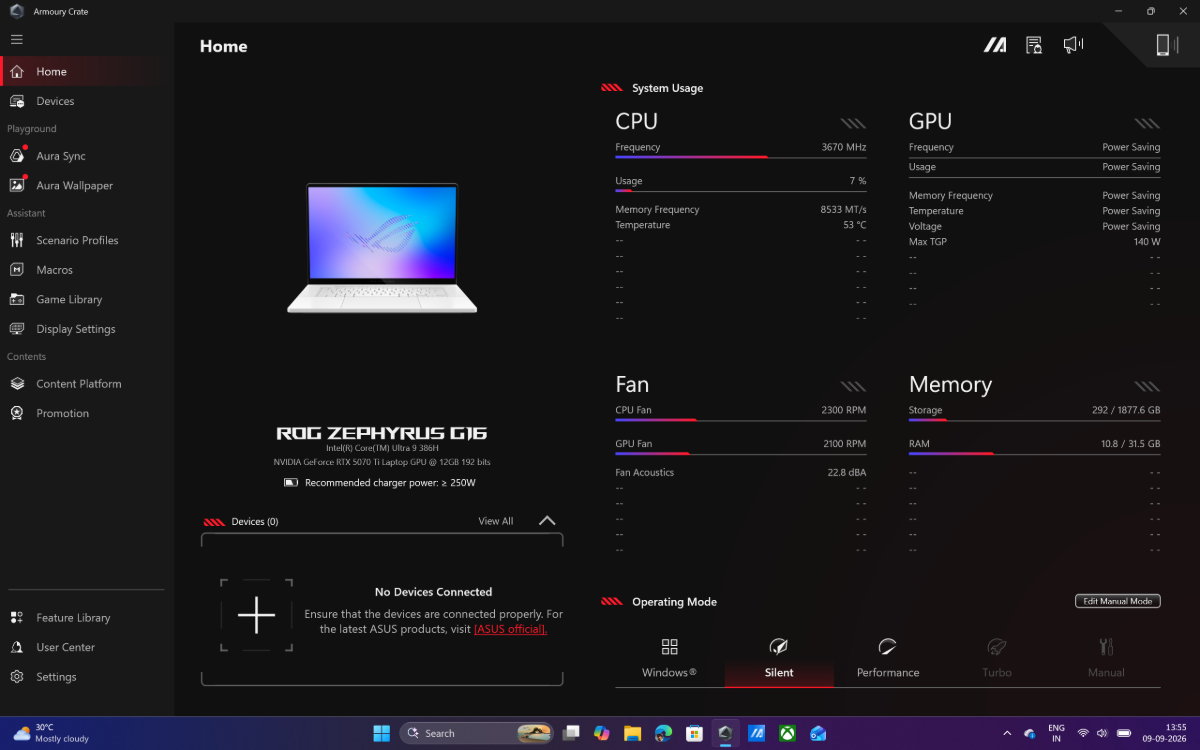
Task: Select the Windows operating mode
Action: tap(670, 659)
